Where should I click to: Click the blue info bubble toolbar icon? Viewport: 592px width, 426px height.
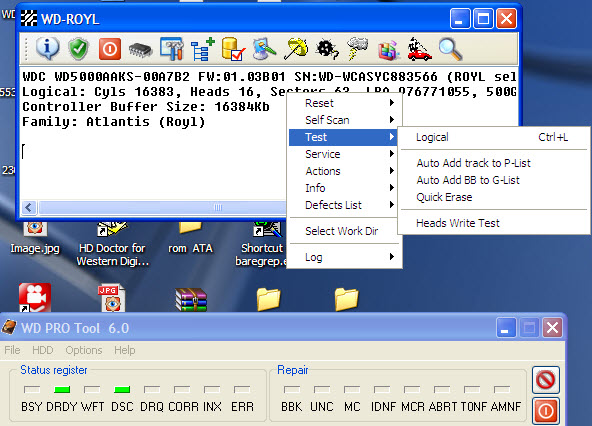[47, 49]
